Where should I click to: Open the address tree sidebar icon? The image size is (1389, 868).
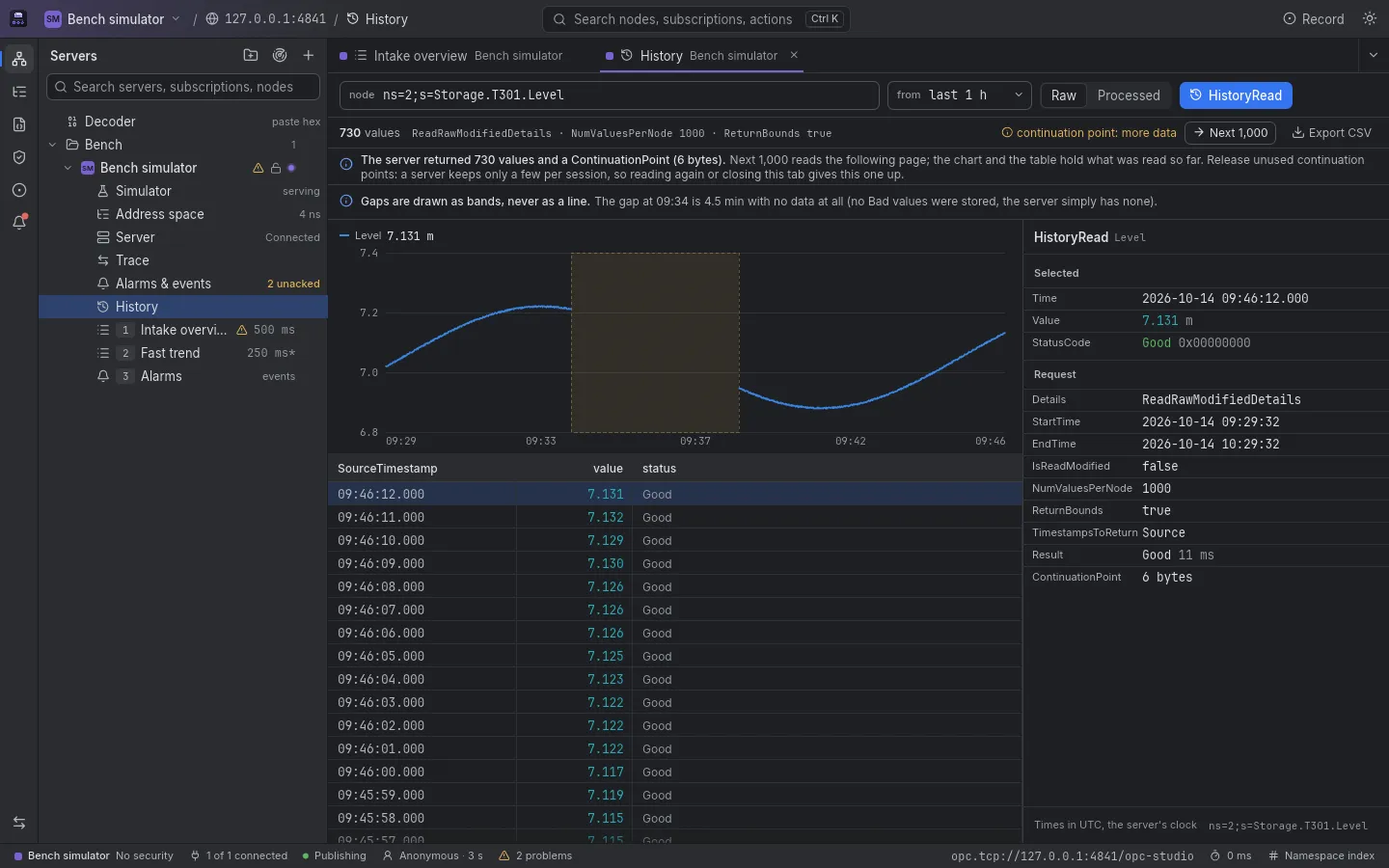coord(19,92)
